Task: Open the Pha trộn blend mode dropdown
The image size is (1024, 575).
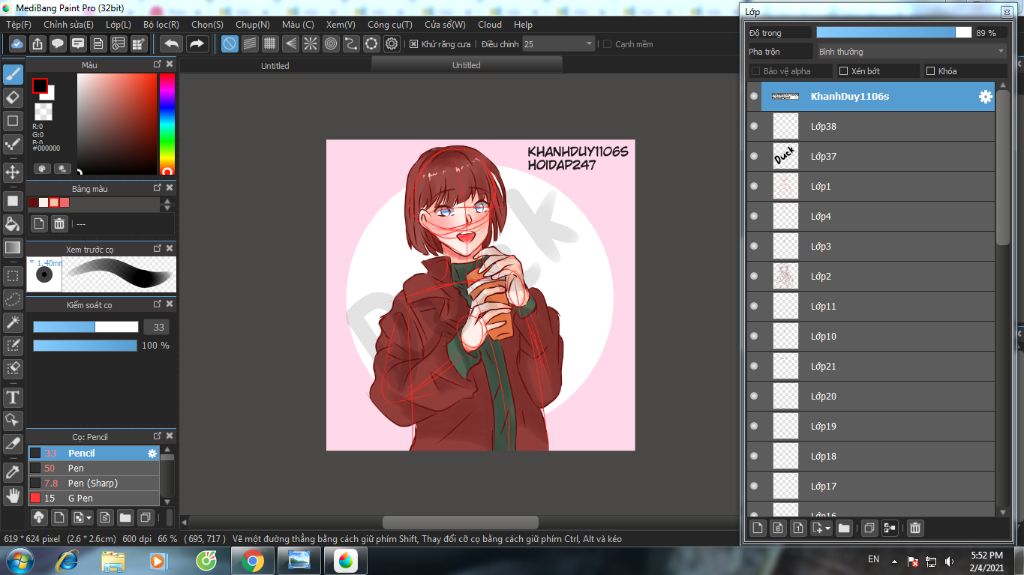Action: pyautogui.click(x=912, y=51)
